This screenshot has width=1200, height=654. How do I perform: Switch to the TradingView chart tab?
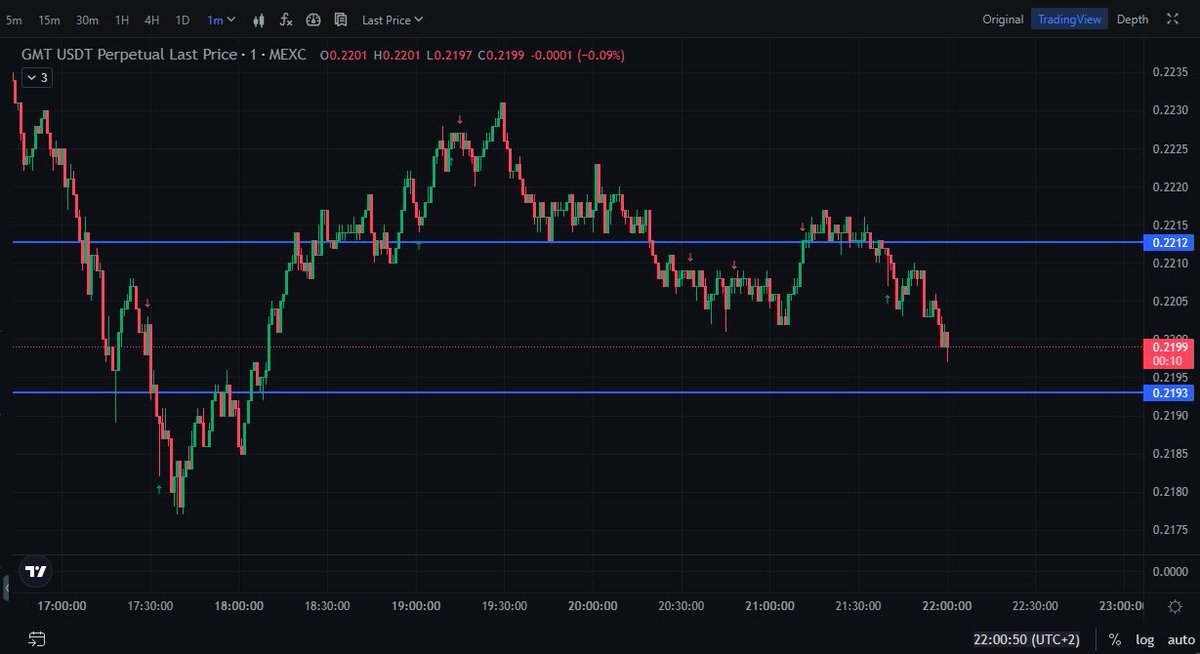[x=1069, y=19]
